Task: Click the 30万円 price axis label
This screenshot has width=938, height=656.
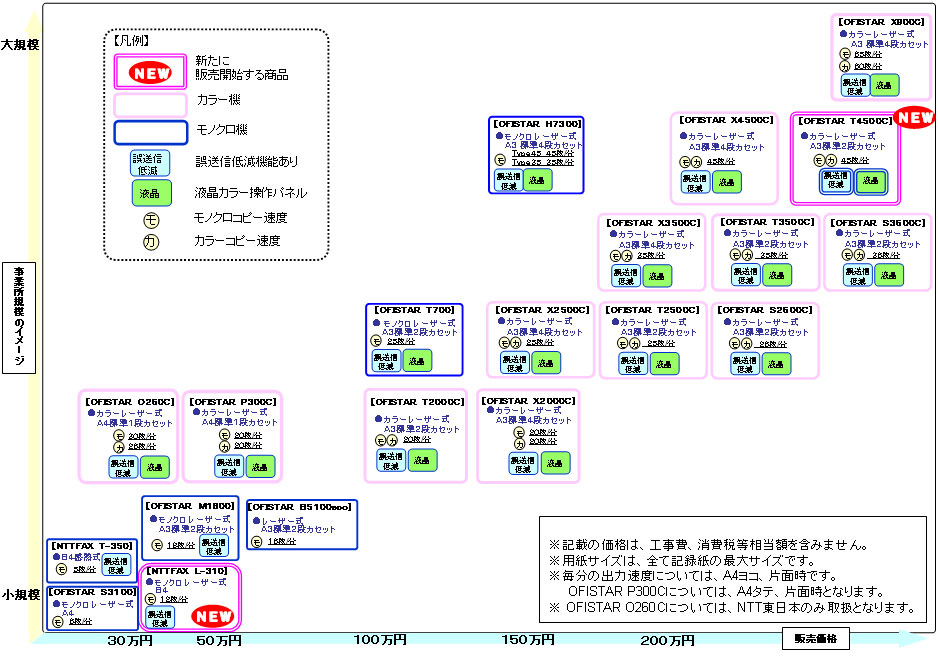Action: (x=130, y=641)
